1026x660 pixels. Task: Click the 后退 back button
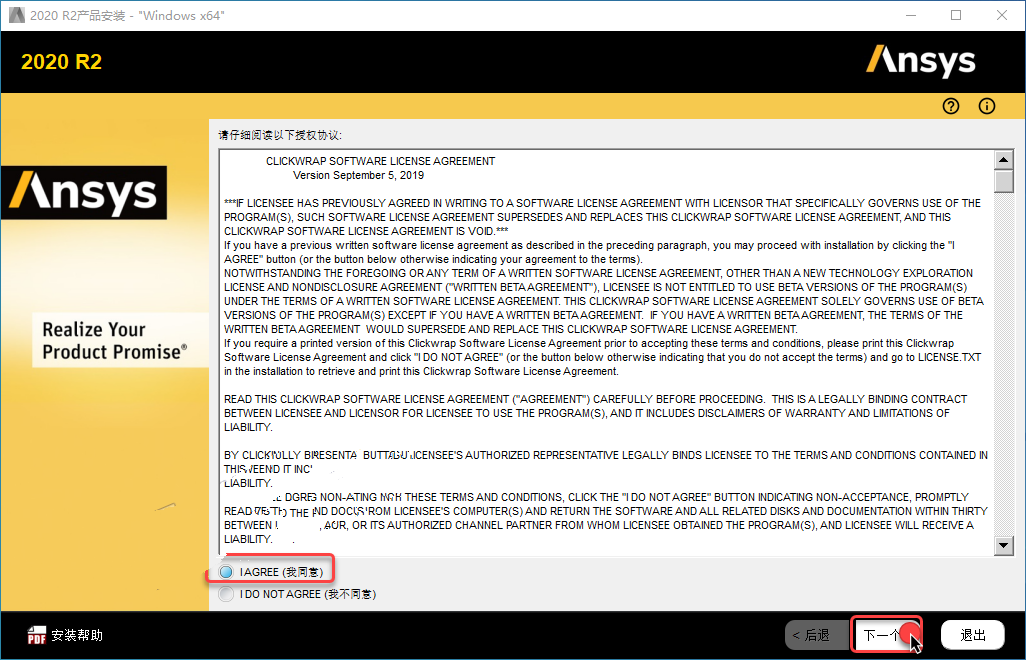[x=817, y=635]
